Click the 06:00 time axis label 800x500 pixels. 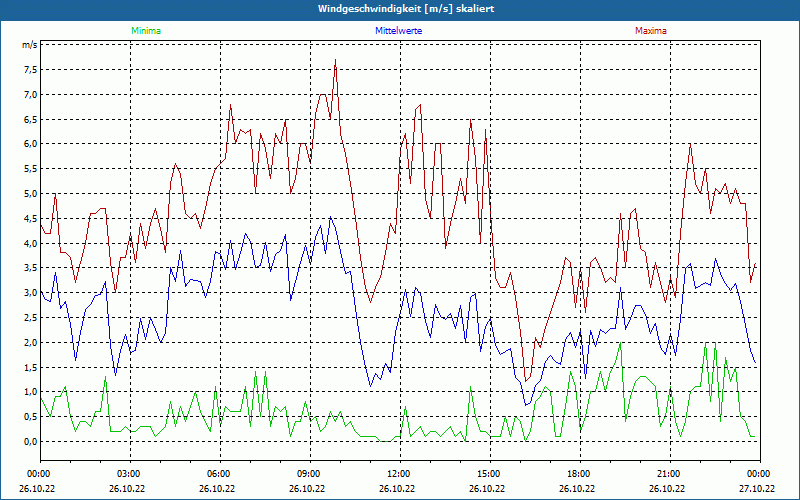(x=220, y=474)
